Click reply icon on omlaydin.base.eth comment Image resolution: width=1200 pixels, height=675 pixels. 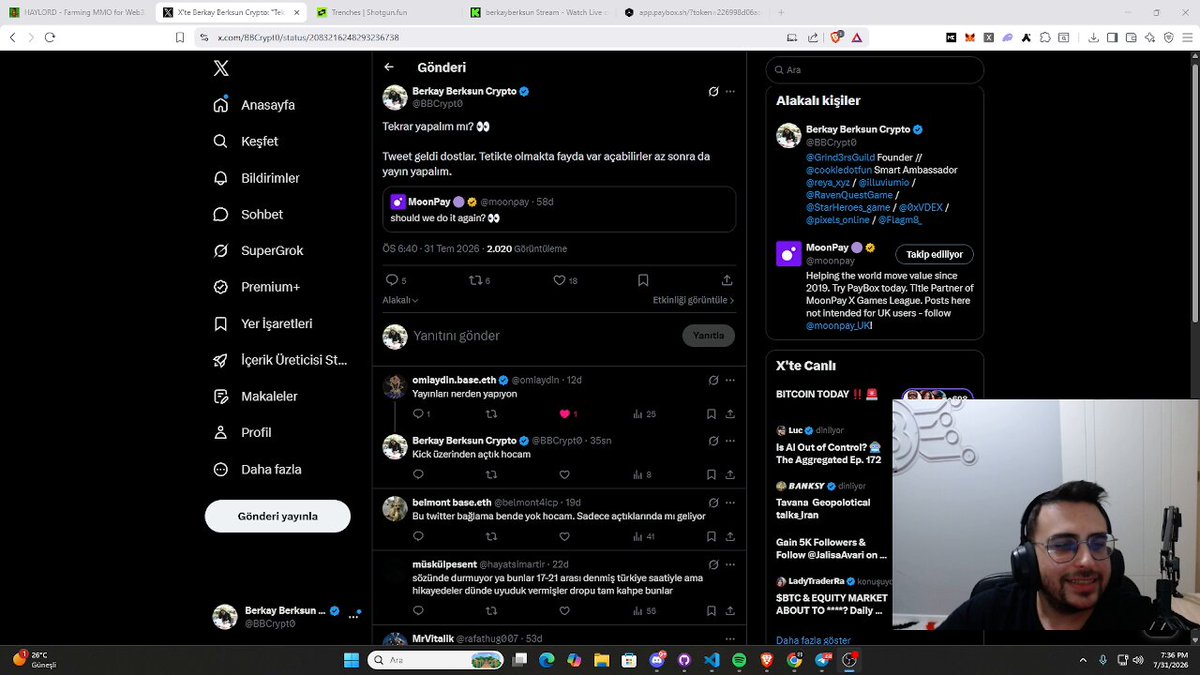(x=418, y=414)
